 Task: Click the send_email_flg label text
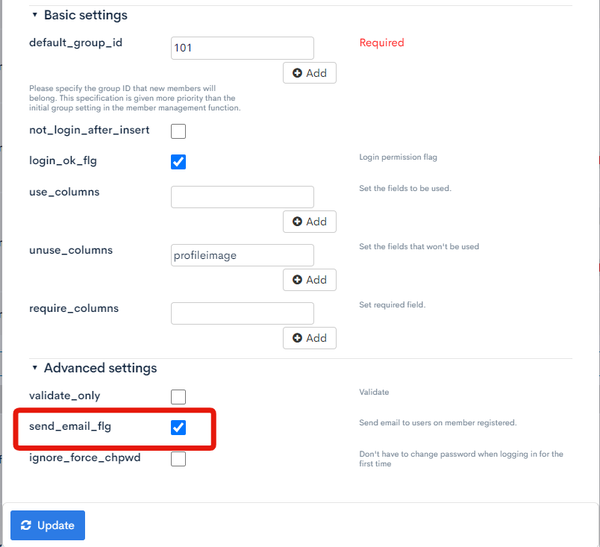click(x=70, y=426)
